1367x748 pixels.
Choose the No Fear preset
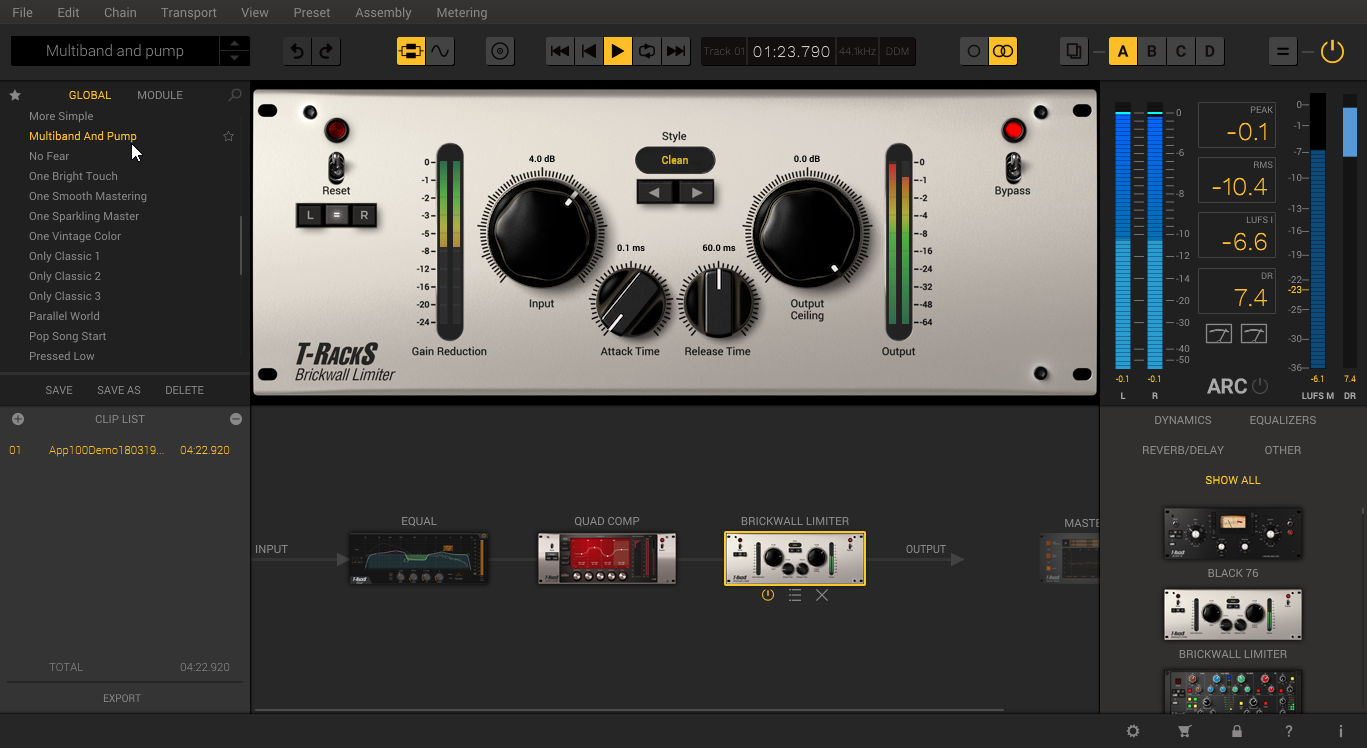pyautogui.click(x=49, y=156)
